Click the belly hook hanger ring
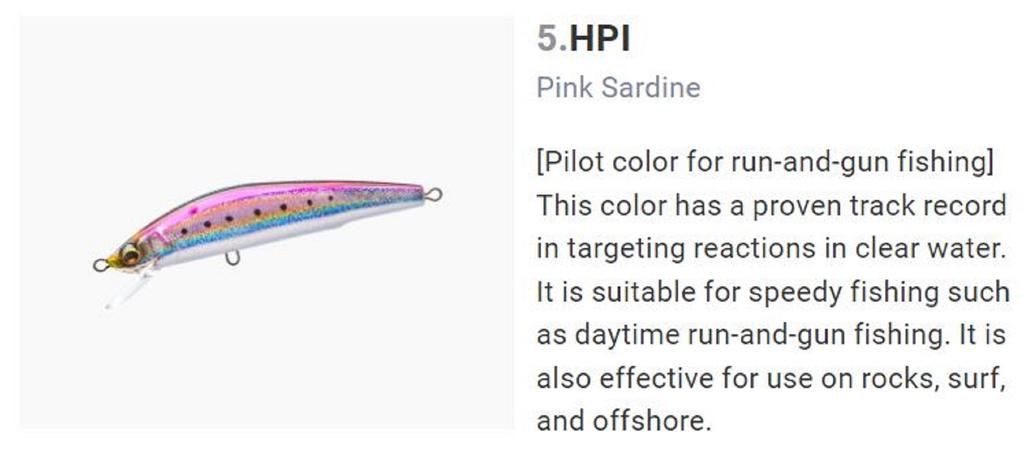The width and height of the screenshot is (1024, 451). pos(233,258)
